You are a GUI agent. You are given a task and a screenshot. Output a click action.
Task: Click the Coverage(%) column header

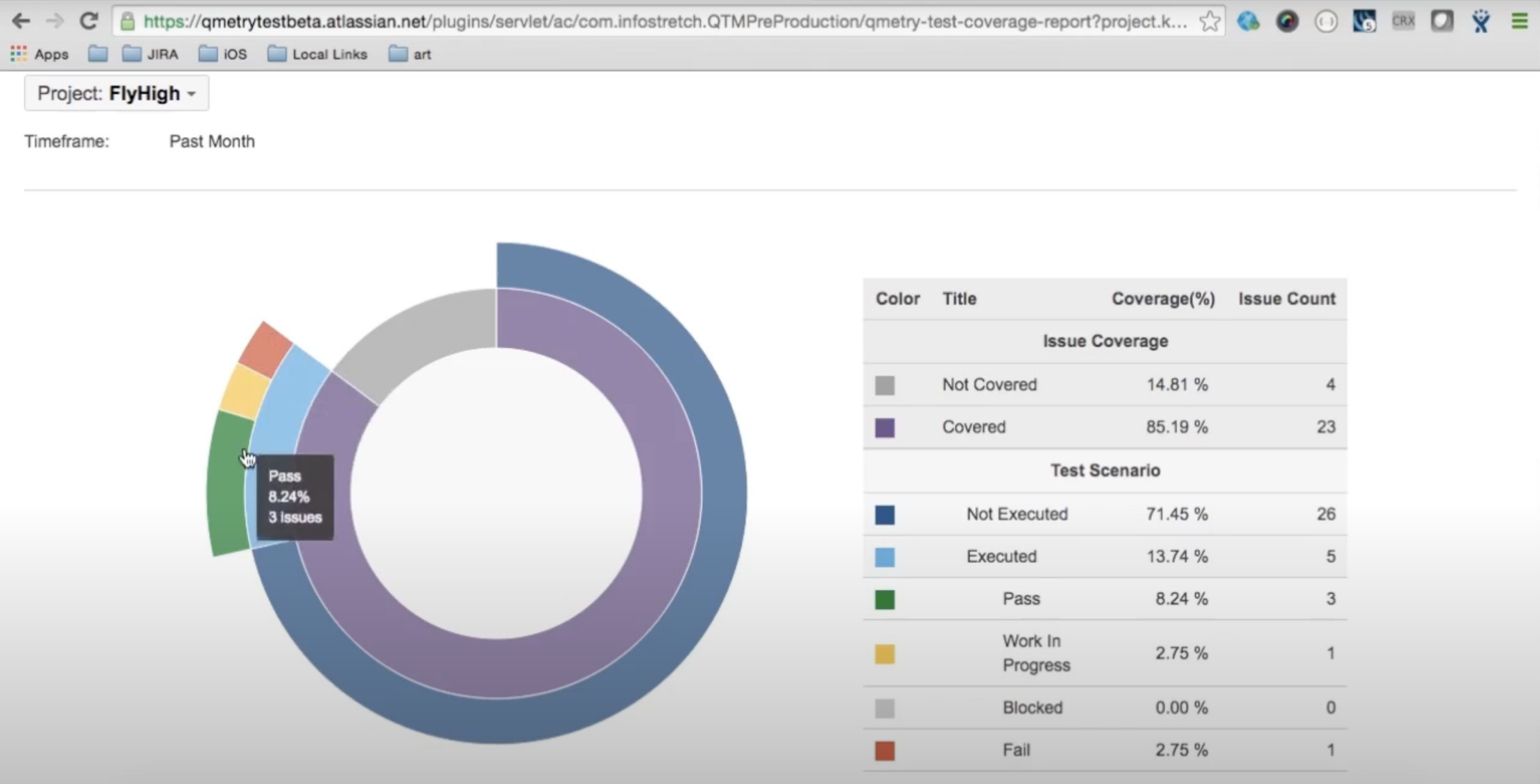tap(1163, 298)
